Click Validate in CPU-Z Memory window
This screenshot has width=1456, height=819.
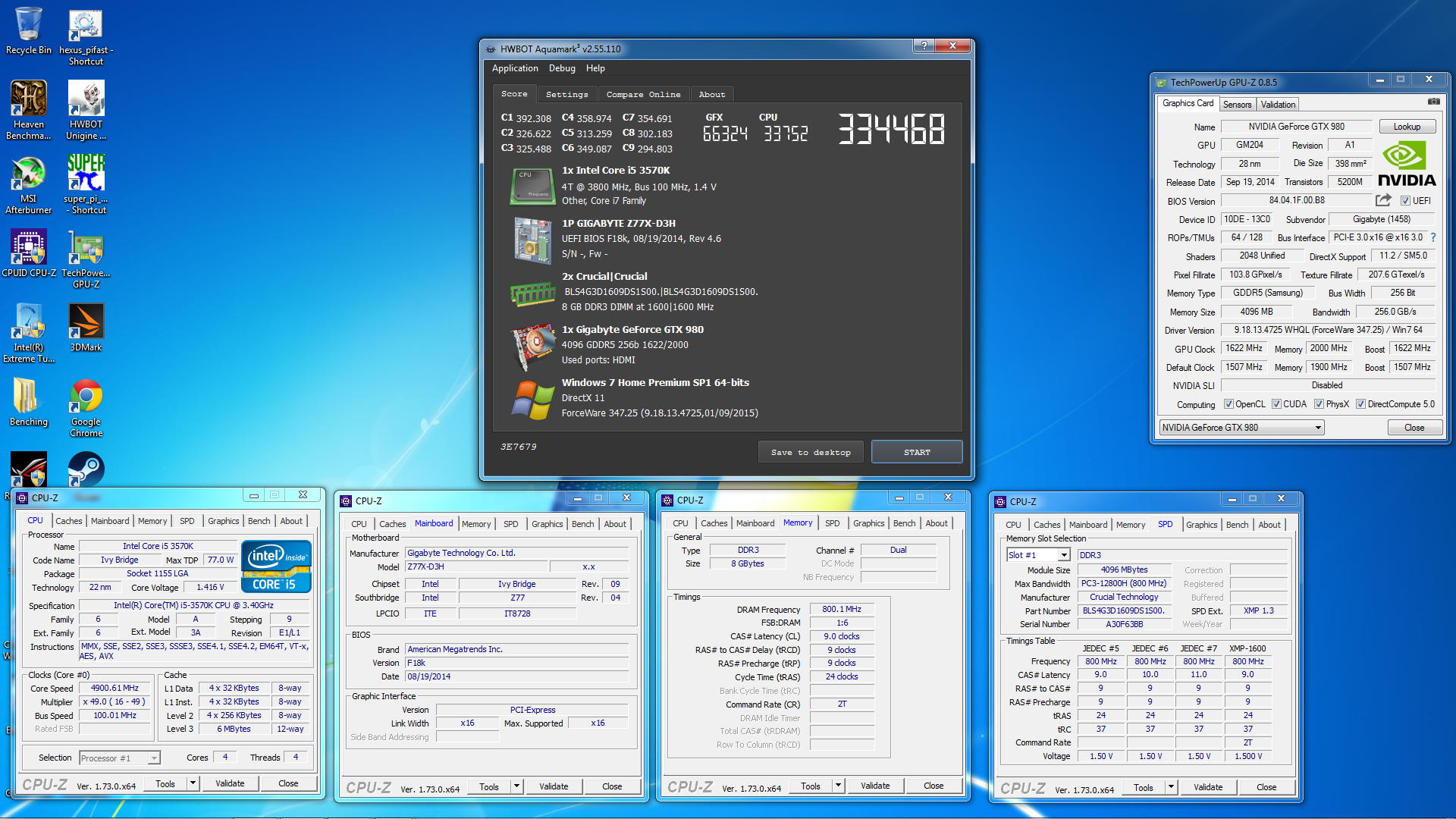875,786
